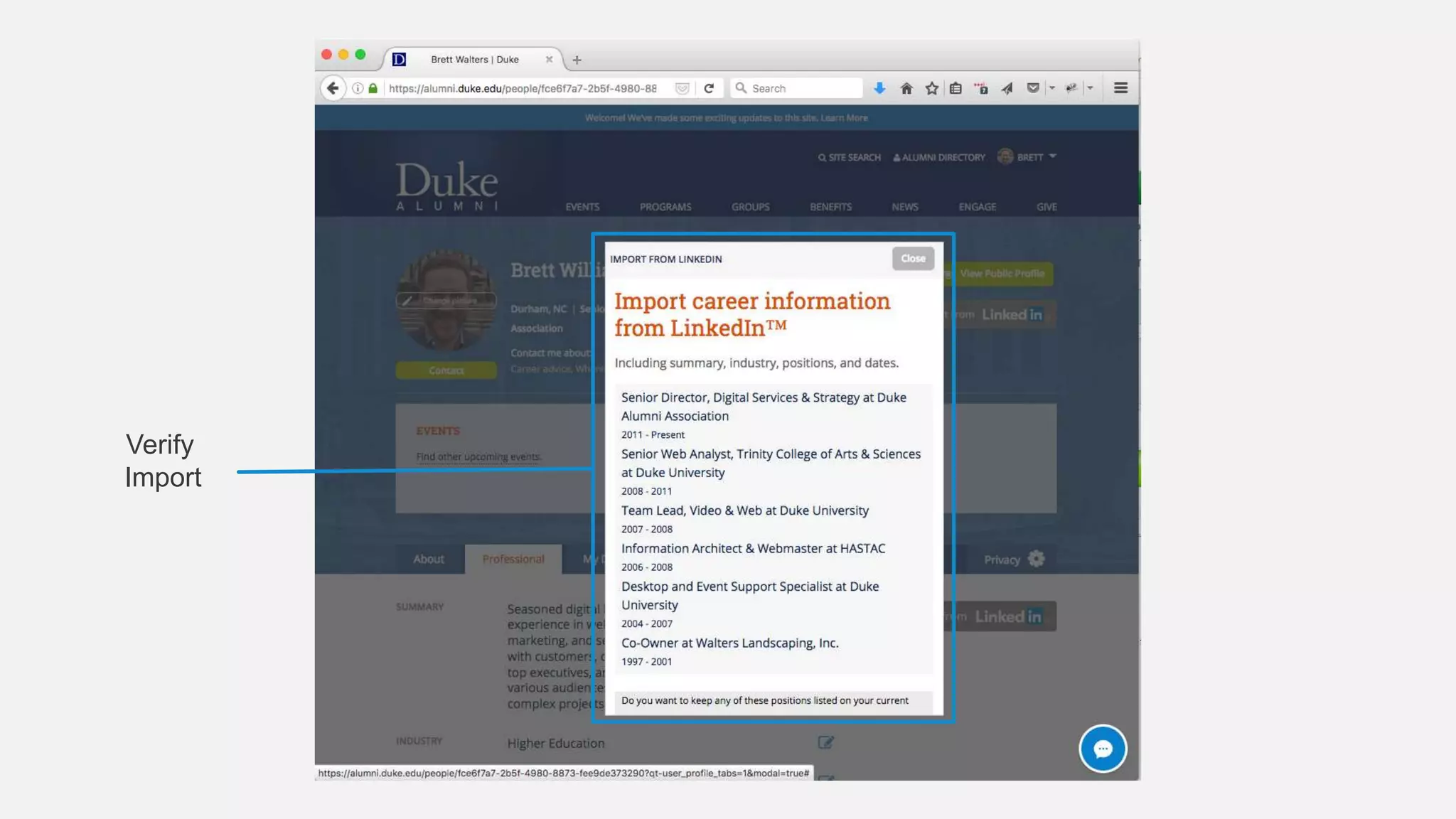This screenshot has height=819, width=1456.
Task: Open a new browser tab
Action: (x=577, y=60)
